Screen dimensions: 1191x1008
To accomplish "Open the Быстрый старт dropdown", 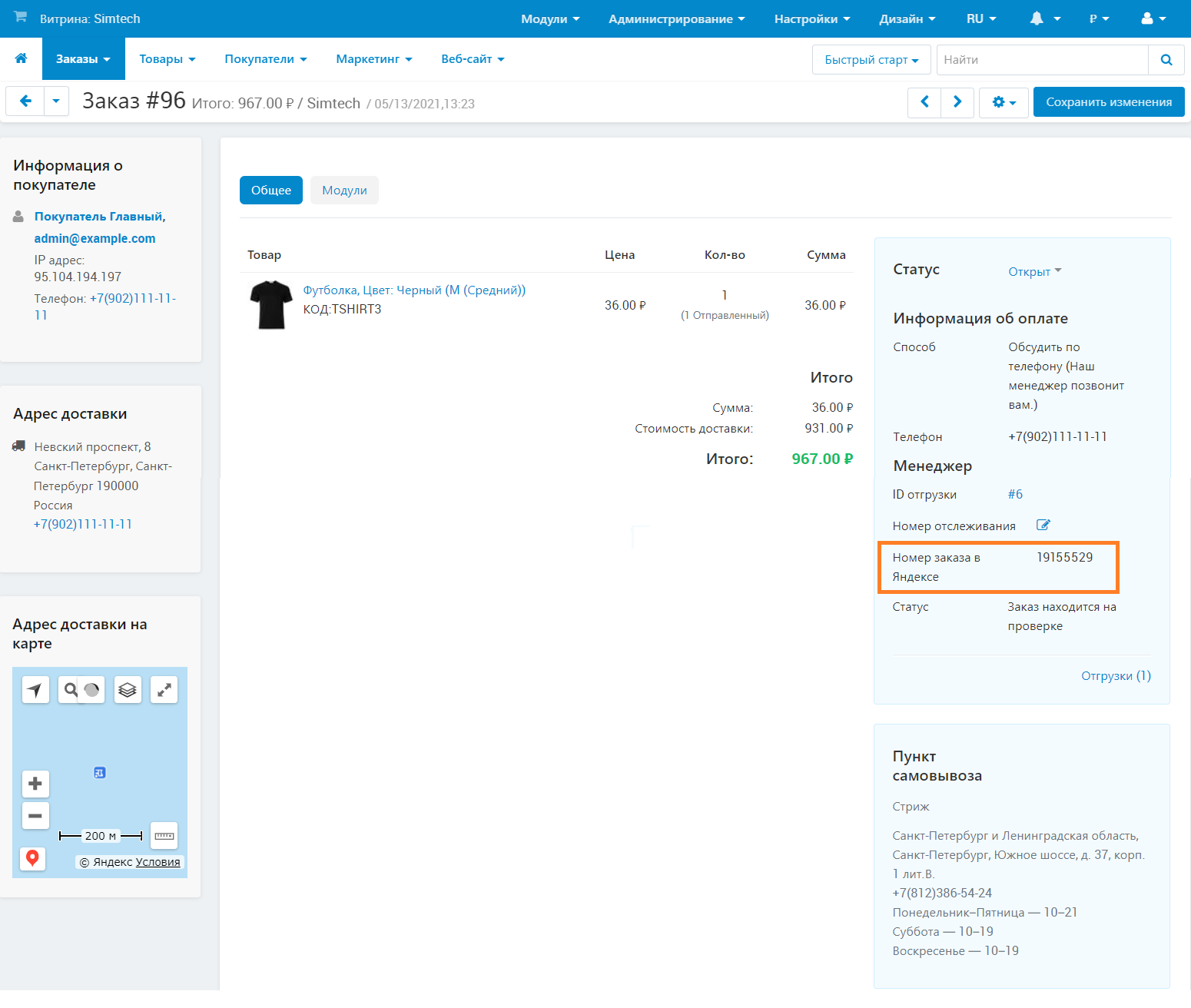I will (871, 60).
